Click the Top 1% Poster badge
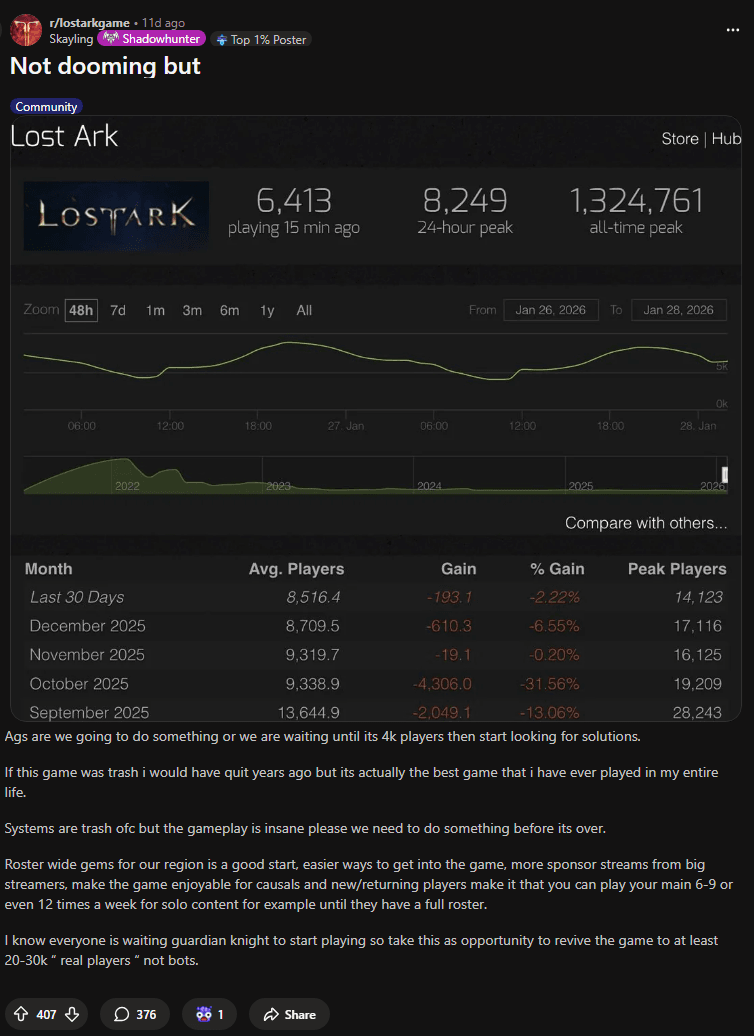The width and height of the screenshot is (754, 1036). [x=262, y=39]
